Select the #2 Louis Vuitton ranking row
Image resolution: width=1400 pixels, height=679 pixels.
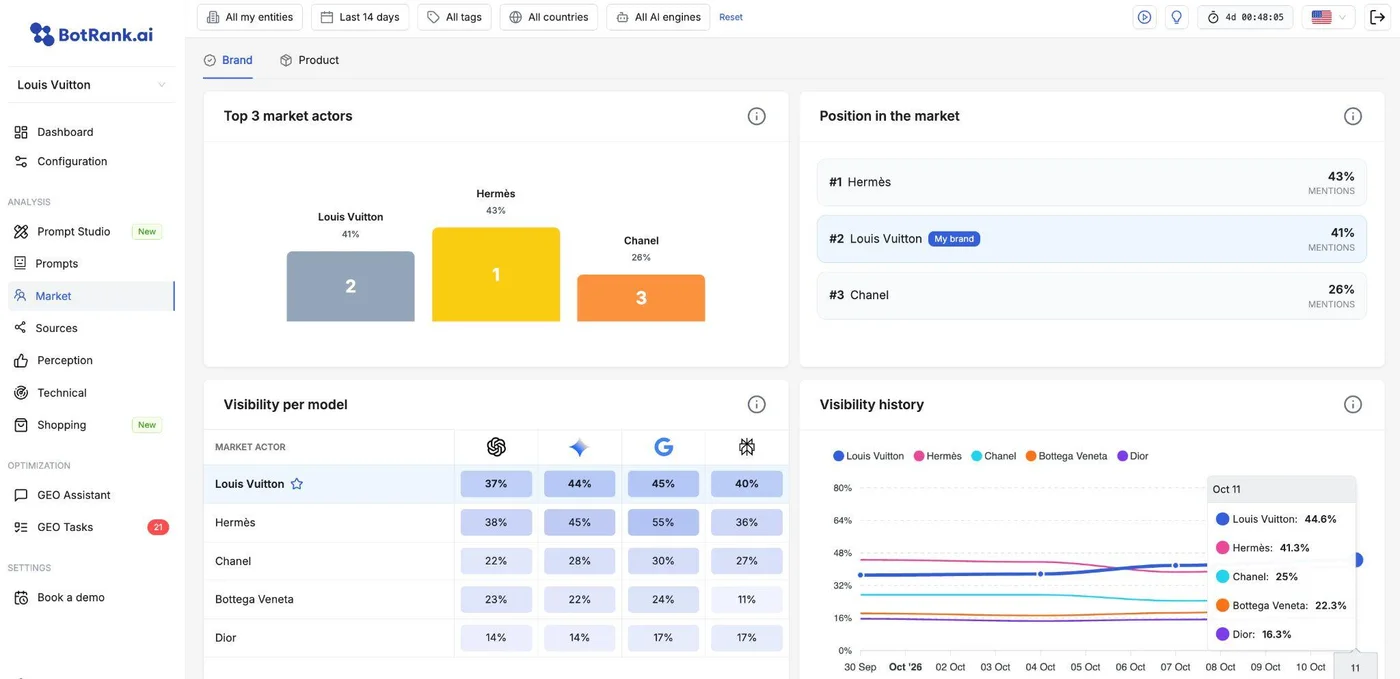[1092, 239]
